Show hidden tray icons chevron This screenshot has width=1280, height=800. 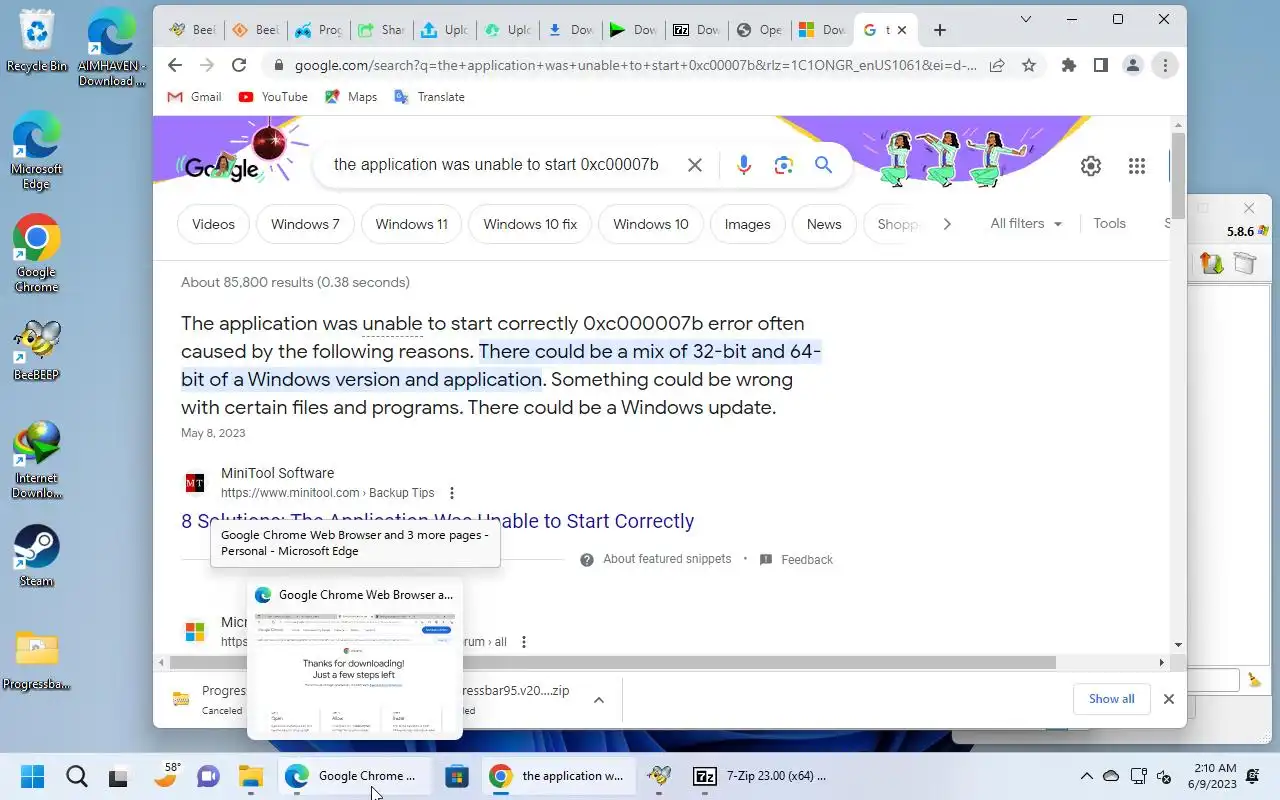[x=1086, y=776]
